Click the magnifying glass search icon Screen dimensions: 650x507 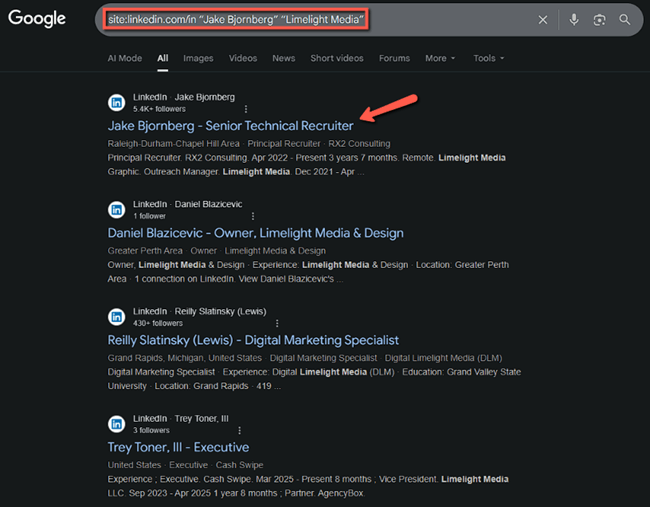(625, 20)
